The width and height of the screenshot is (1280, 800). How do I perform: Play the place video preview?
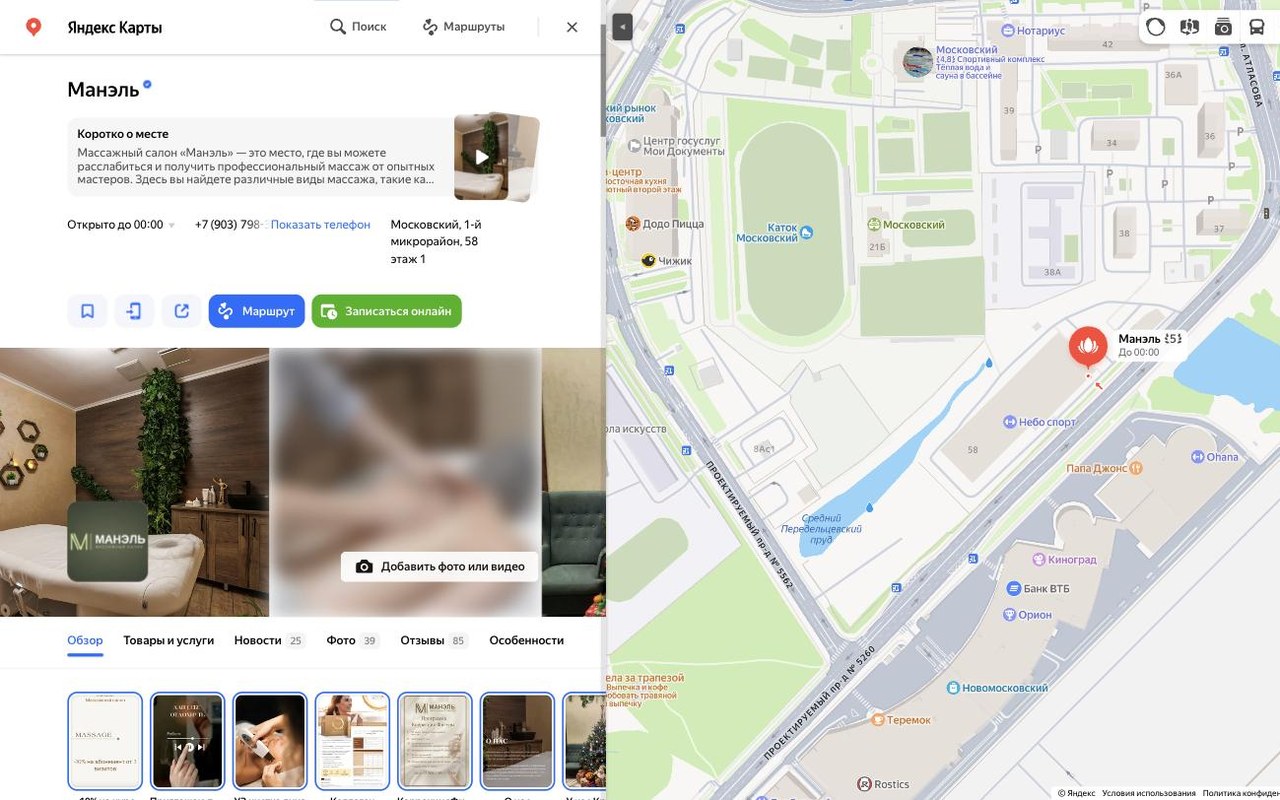coord(482,157)
